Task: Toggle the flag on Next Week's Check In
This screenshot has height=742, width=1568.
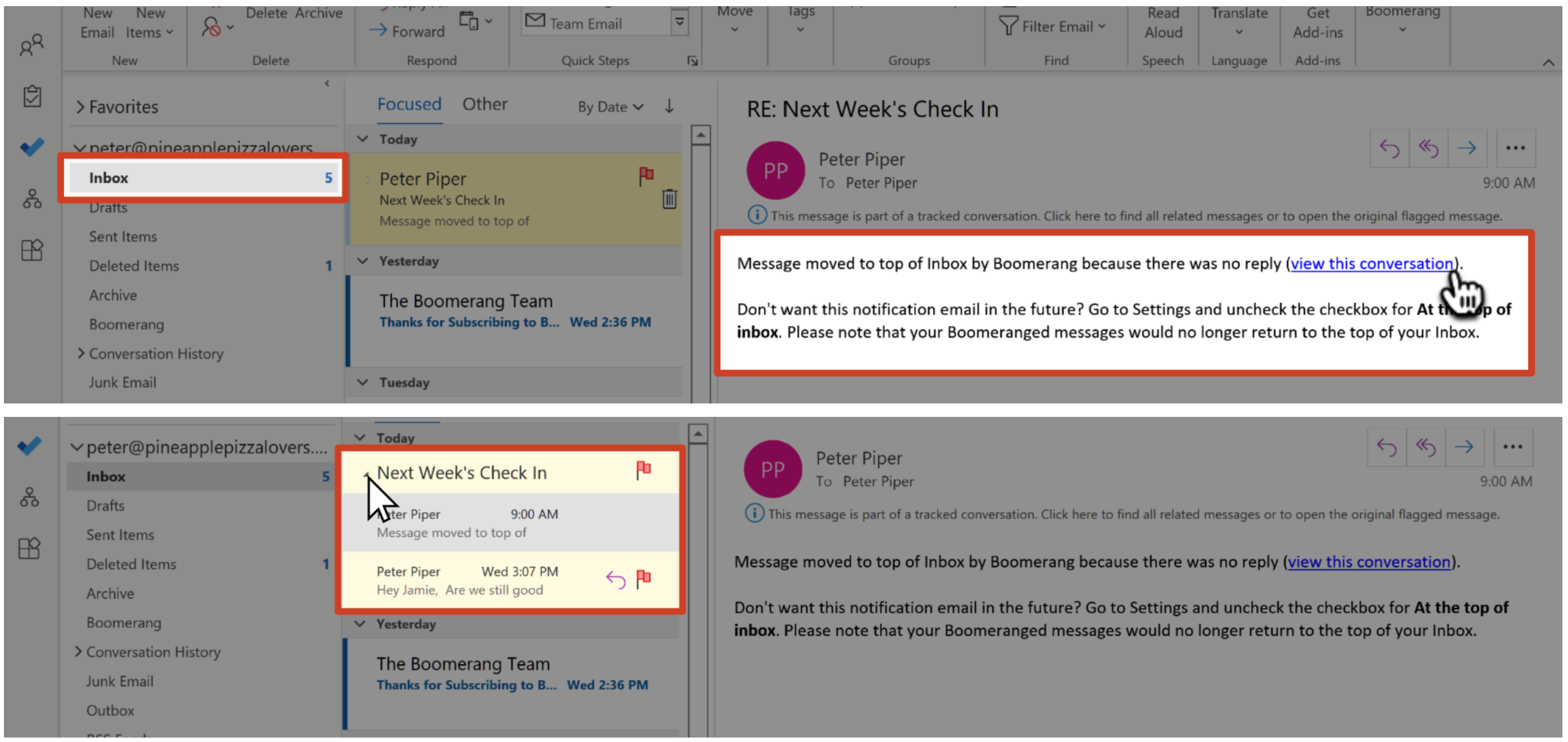Action: point(643,469)
